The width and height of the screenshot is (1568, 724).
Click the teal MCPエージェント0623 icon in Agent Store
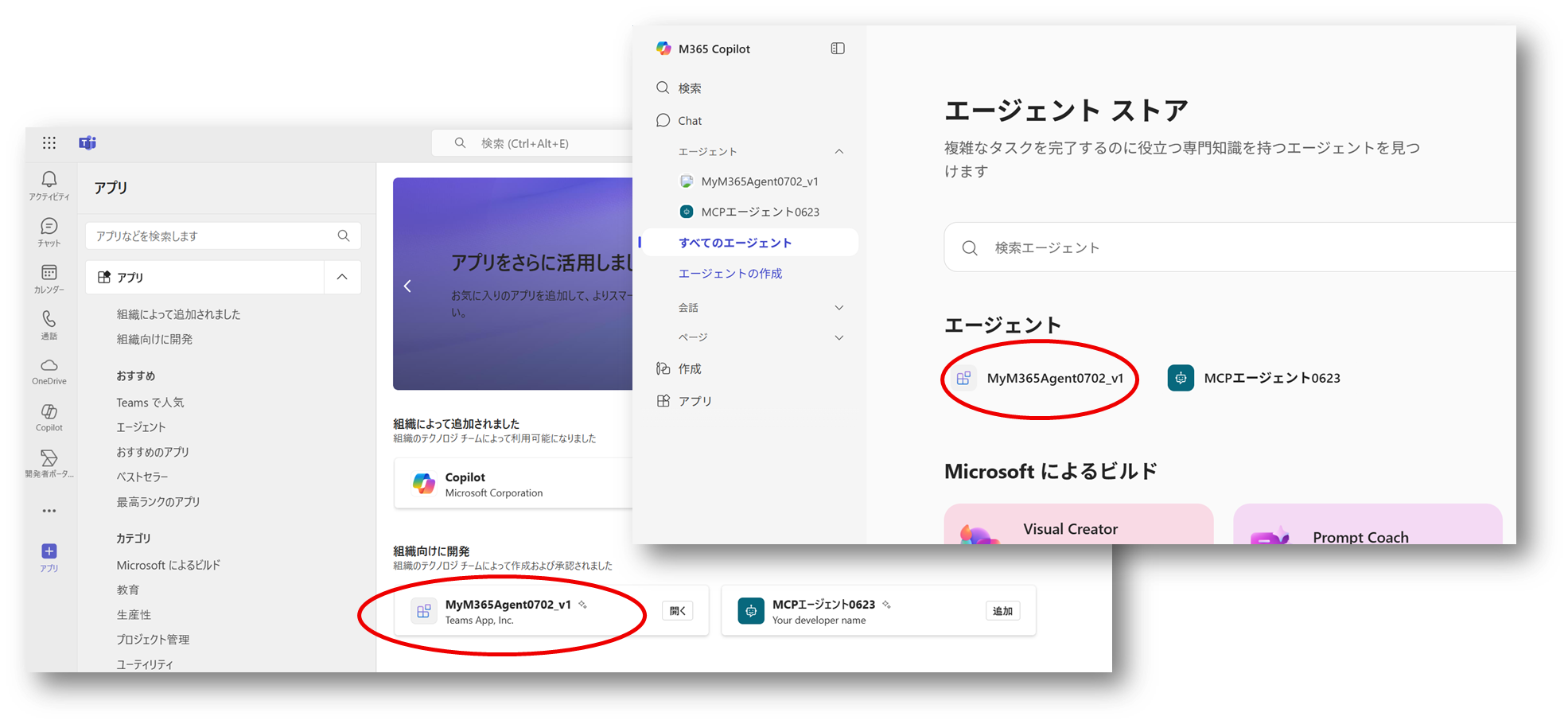(1181, 378)
